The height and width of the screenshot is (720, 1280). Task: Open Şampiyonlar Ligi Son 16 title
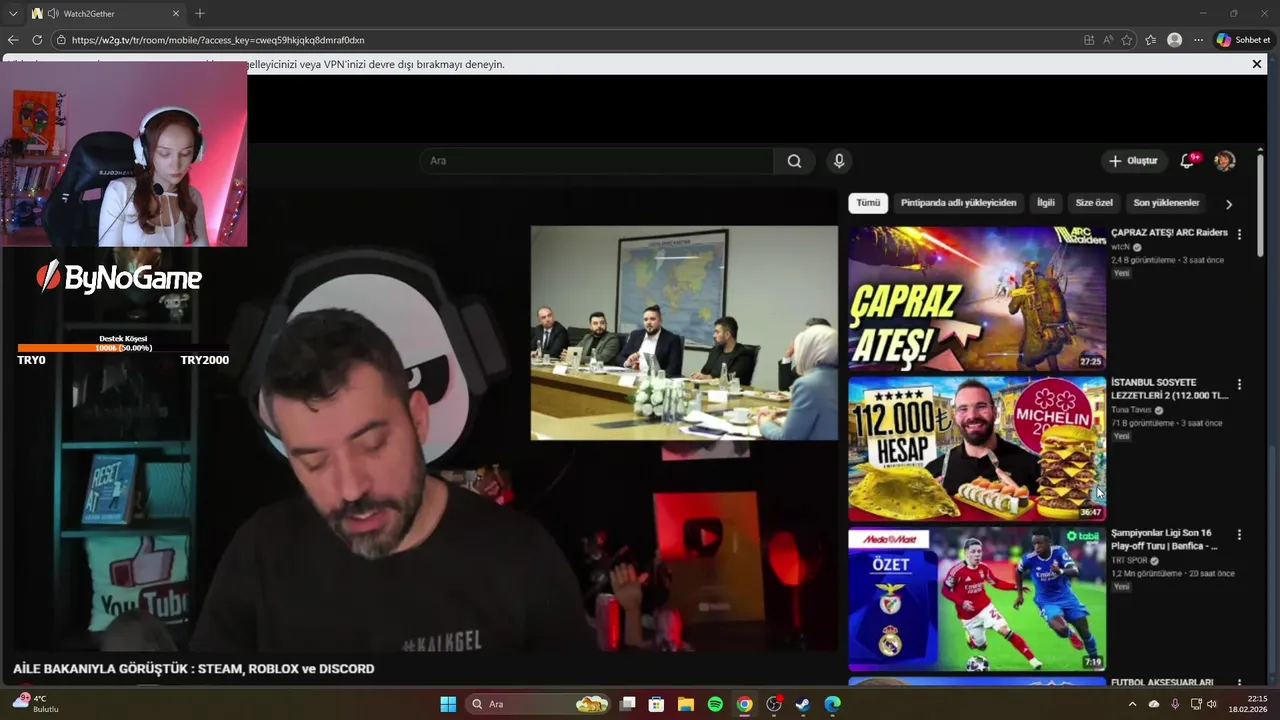[1165, 540]
